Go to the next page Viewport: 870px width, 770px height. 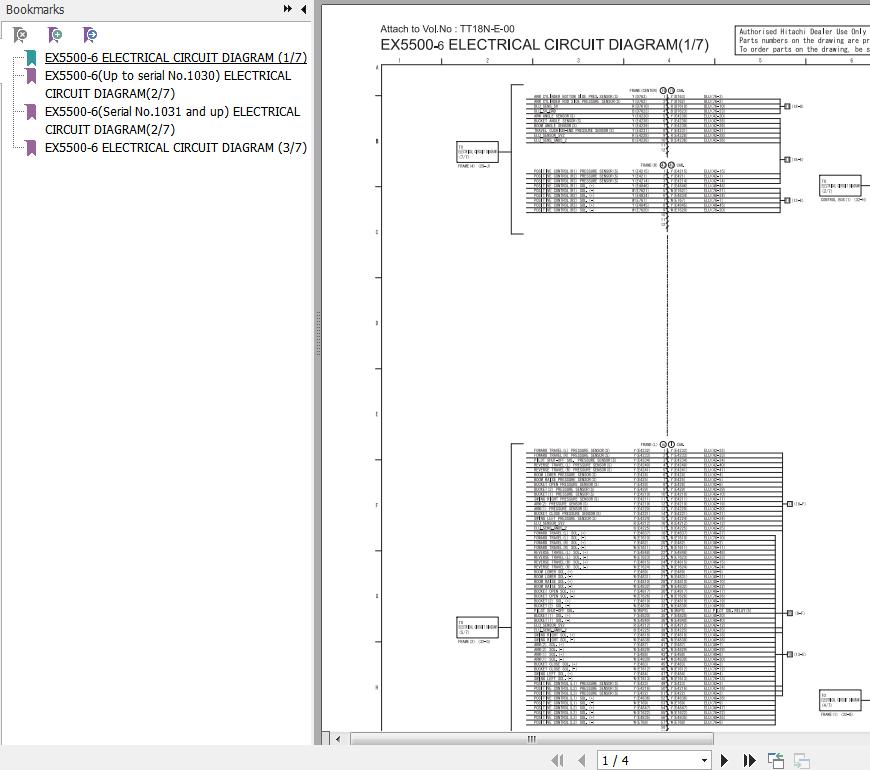tap(724, 760)
